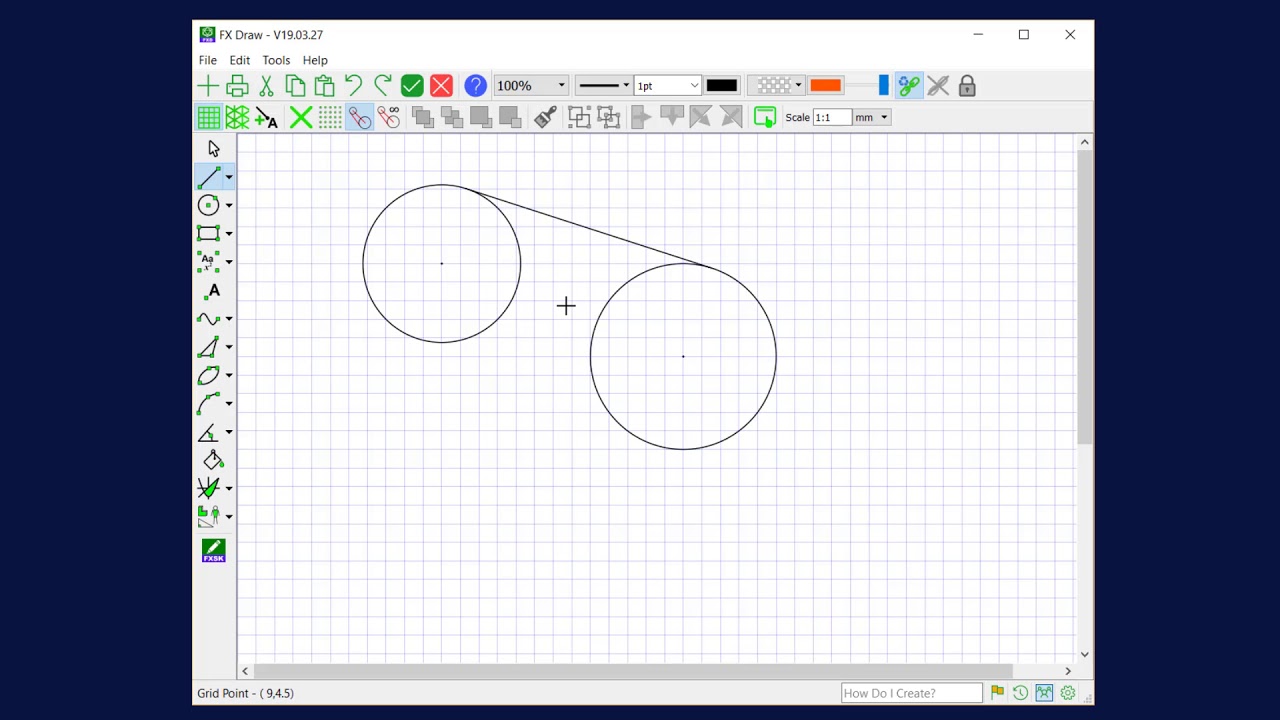
Task: Toggle the infinite tangent snap tool
Action: click(388, 118)
